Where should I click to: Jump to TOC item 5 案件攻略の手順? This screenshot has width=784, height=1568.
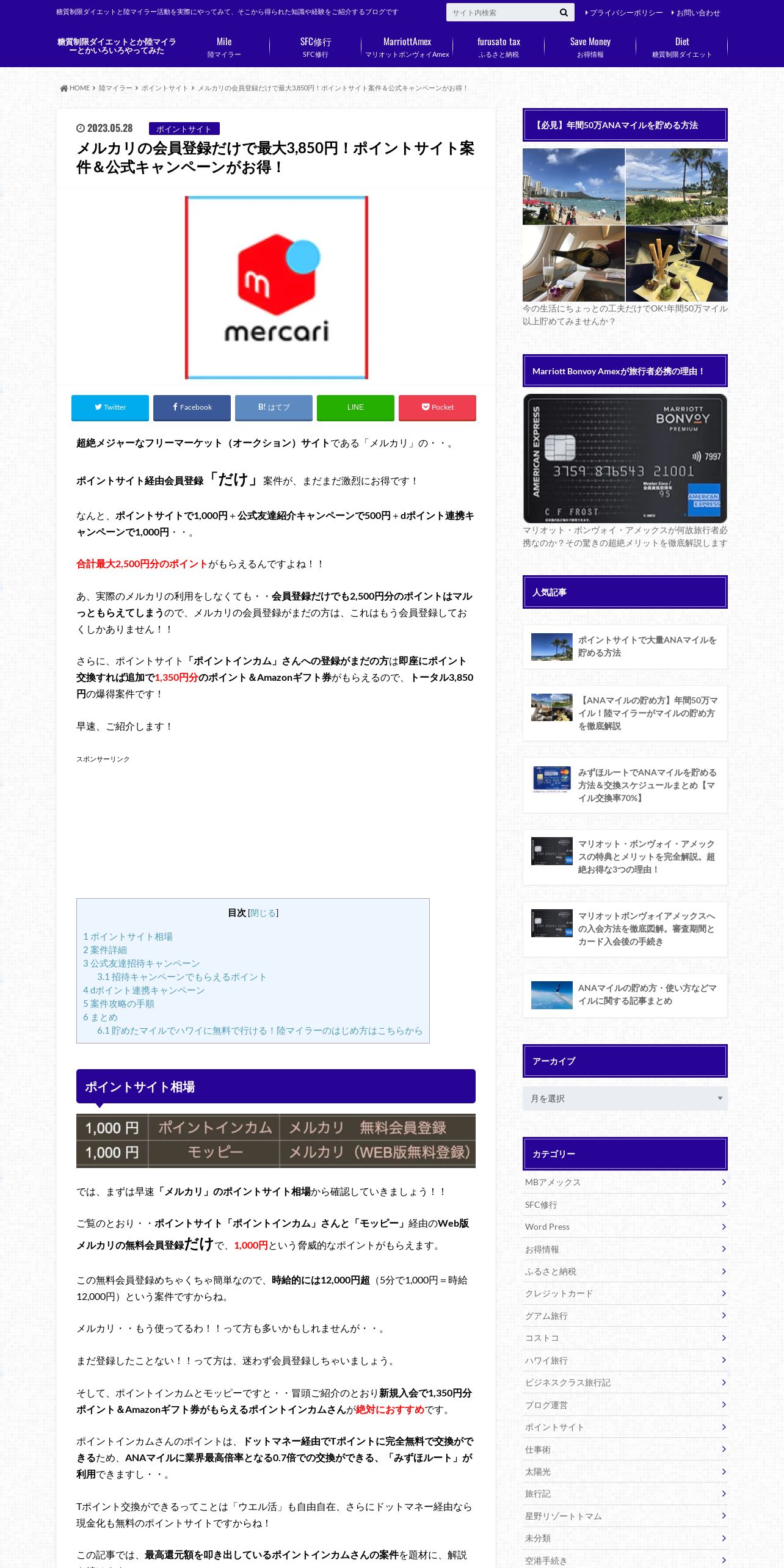click(118, 1004)
